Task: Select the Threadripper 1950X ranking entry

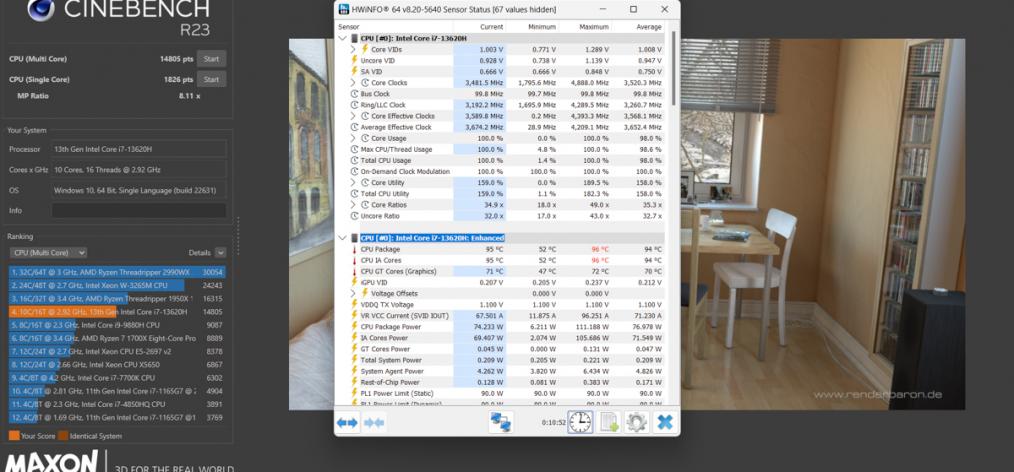Action: click(117, 299)
